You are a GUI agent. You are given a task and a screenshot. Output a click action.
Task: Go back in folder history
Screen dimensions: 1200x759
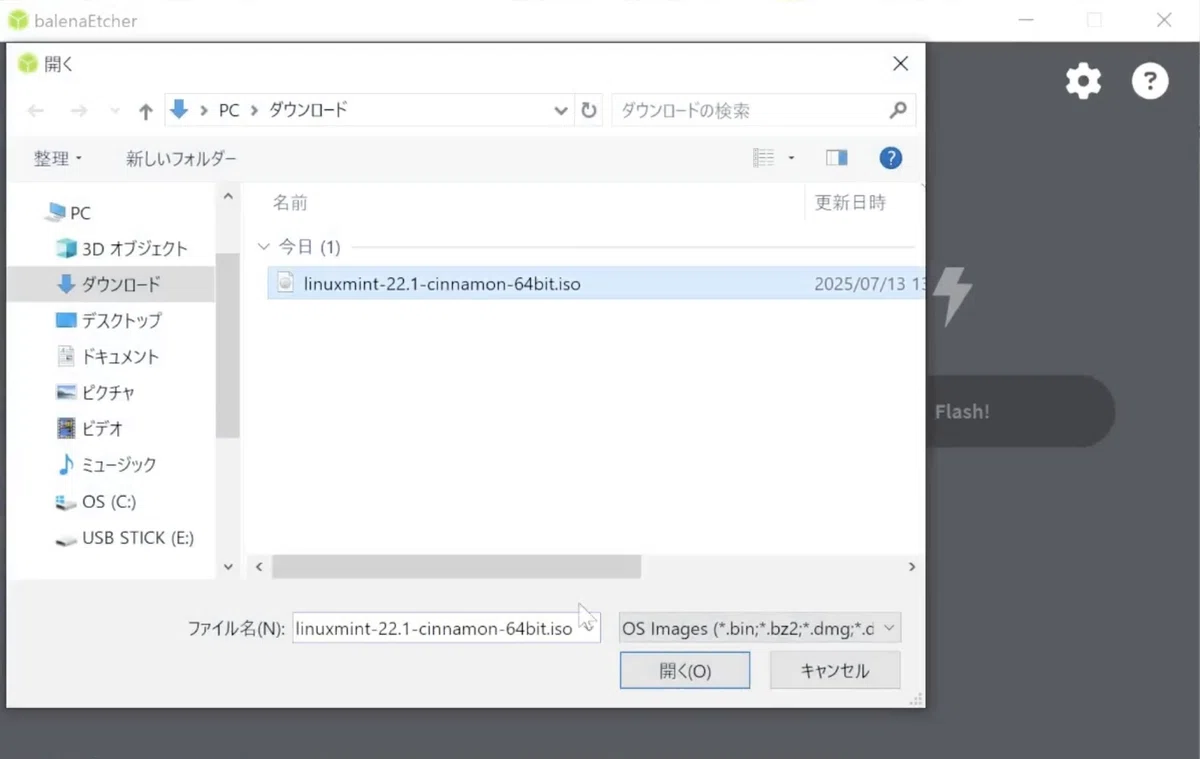36,111
